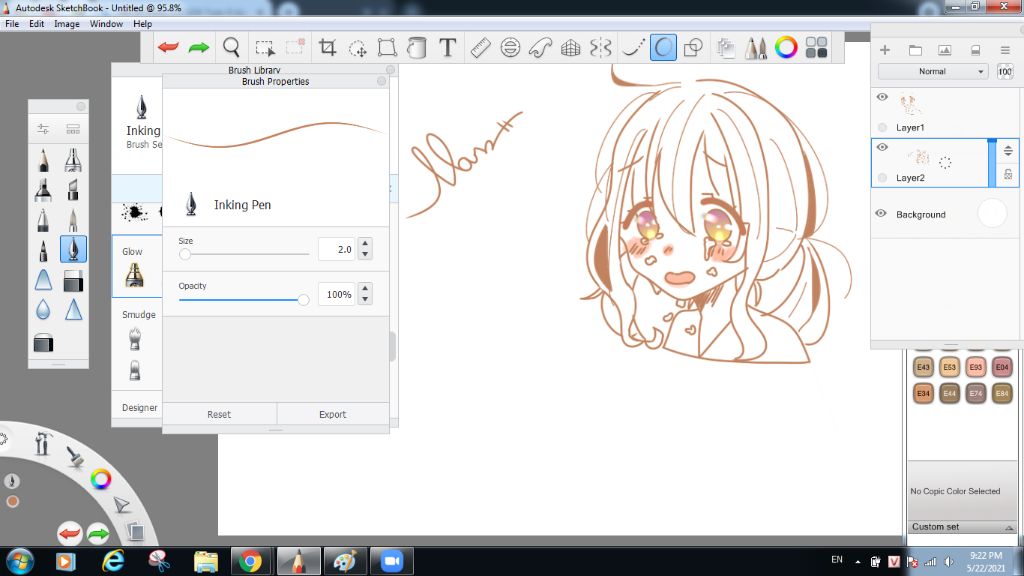
Task: Select the rectangular Selection tool
Action: click(264, 48)
